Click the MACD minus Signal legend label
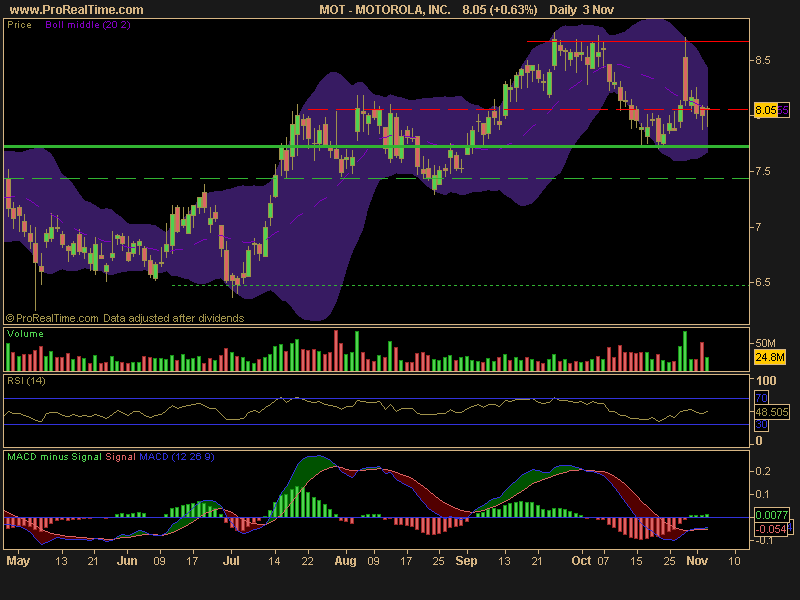This screenshot has width=800, height=600. (54, 457)
